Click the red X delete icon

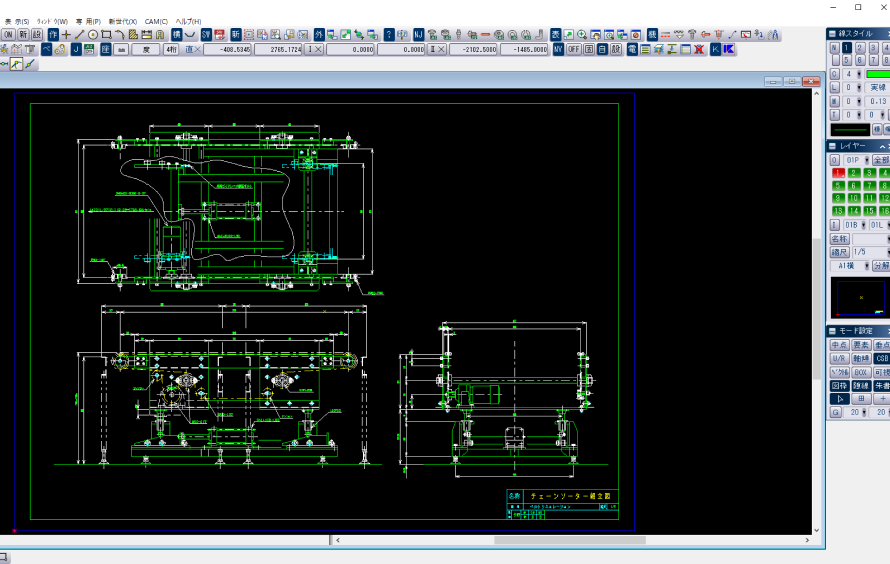(699, 48)
